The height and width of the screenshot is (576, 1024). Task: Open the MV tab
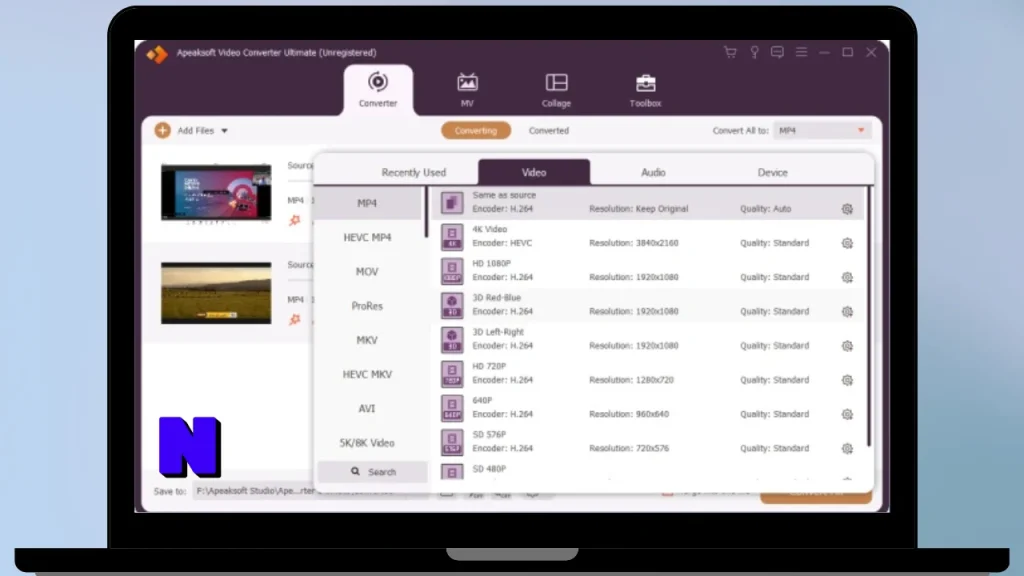pyautogui.click(x=467, y=90)
